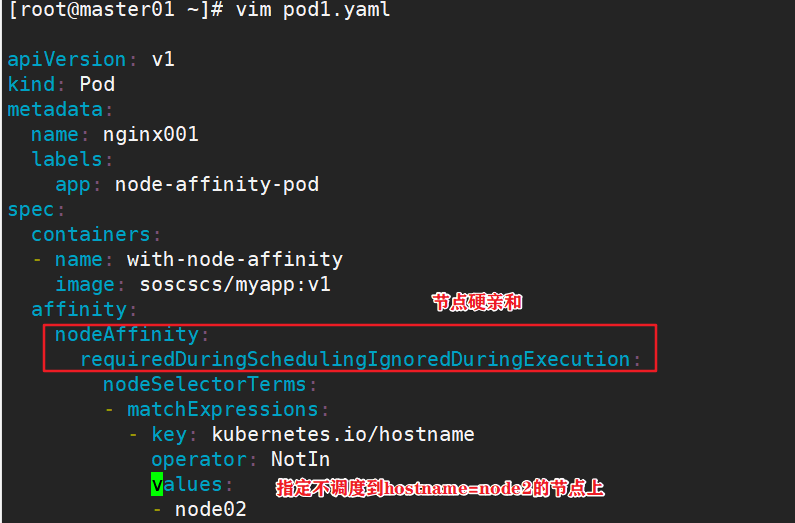Click the 'labels' key text

(x=67, y=159)
